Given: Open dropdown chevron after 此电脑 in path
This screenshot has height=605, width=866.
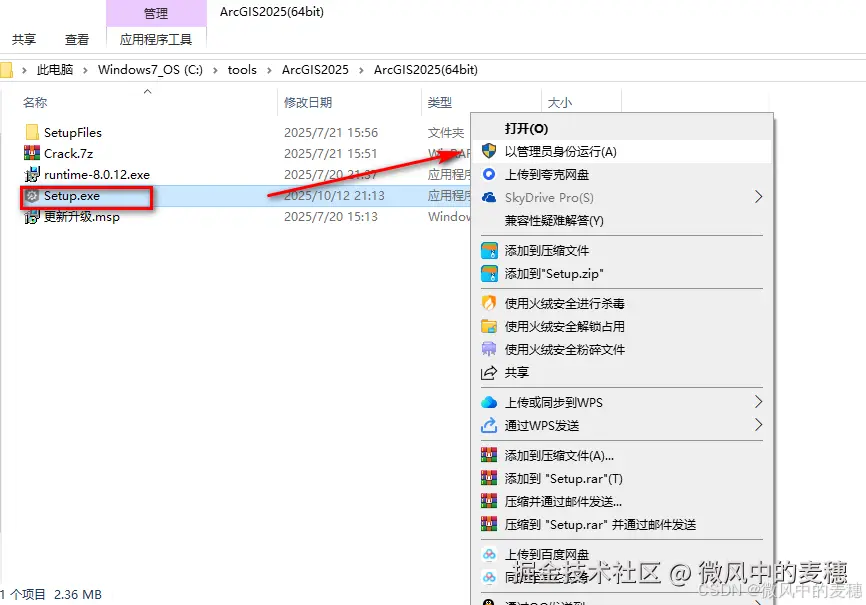Looking at the screenshot, I should coord(85,70).
